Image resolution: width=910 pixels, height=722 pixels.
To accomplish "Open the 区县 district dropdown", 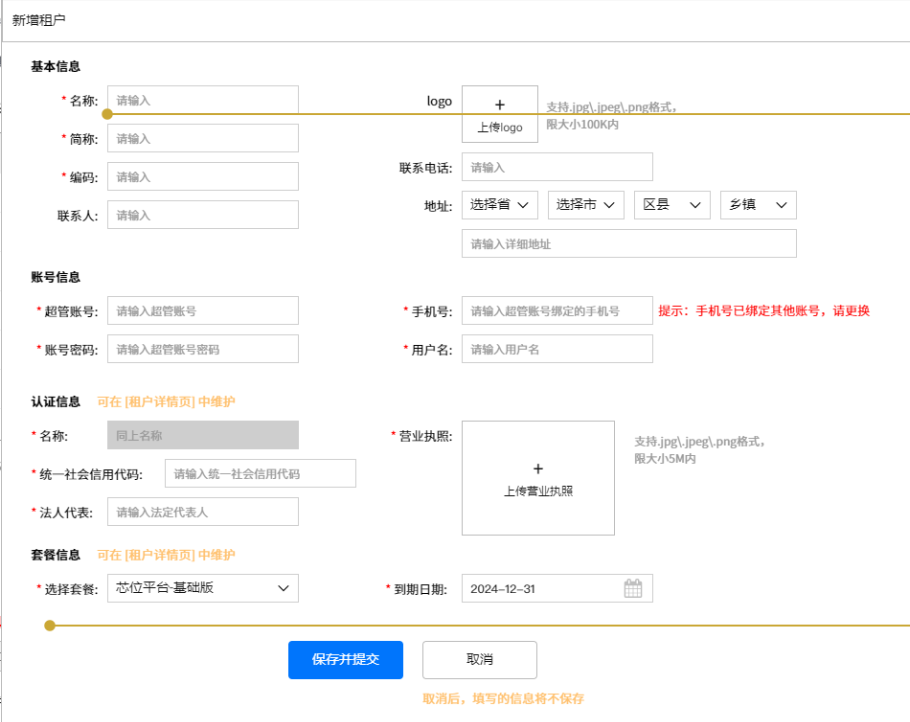I will tap(672, 205).
